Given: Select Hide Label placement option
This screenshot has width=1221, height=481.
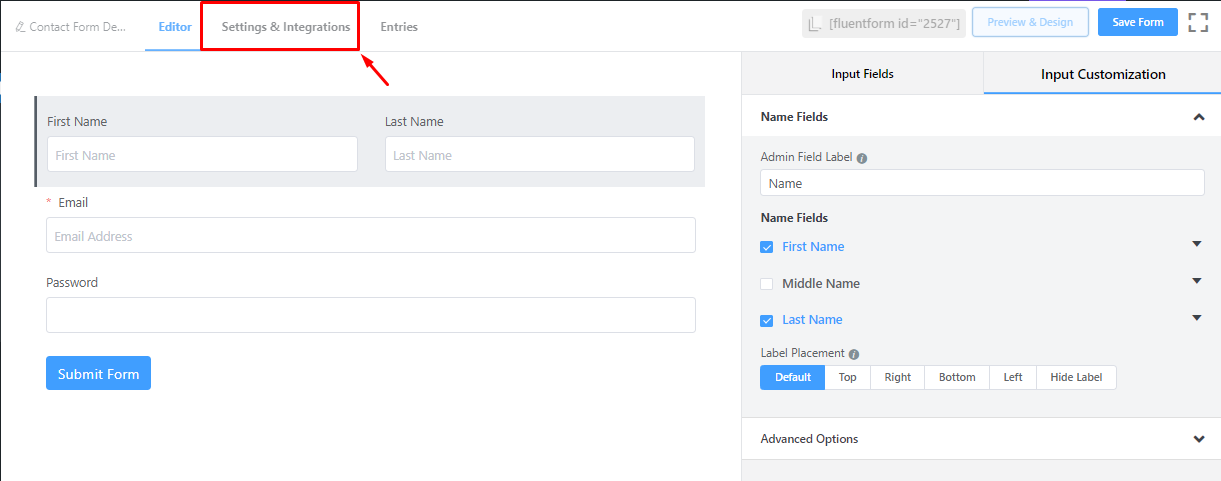Looking at the screenshot, I should pyautogui.click(x=1076, y=377).
